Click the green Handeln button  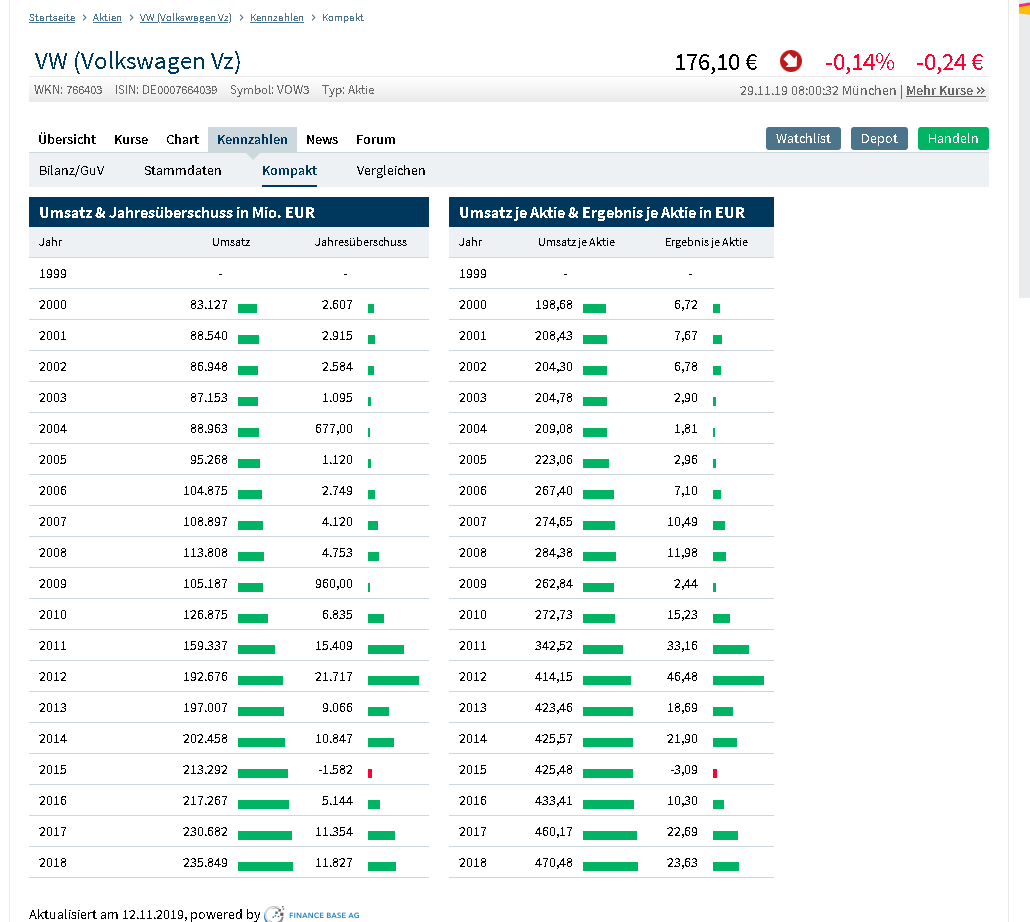tap(952, 139)
